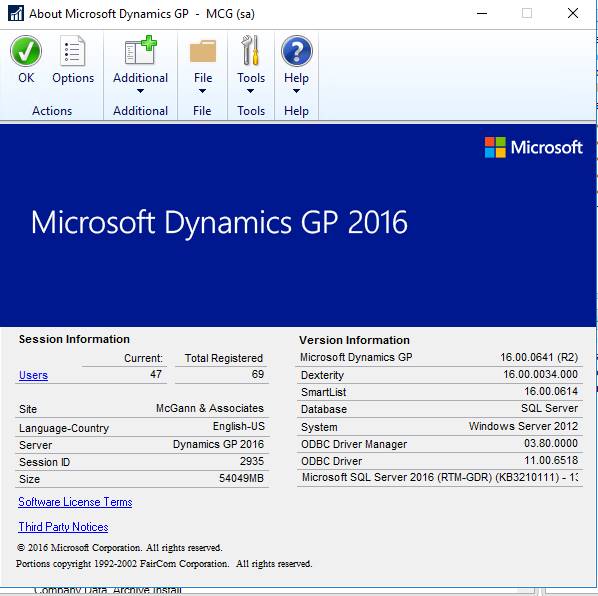
Task: Open the Third Party Notices link
Action: 63,527
